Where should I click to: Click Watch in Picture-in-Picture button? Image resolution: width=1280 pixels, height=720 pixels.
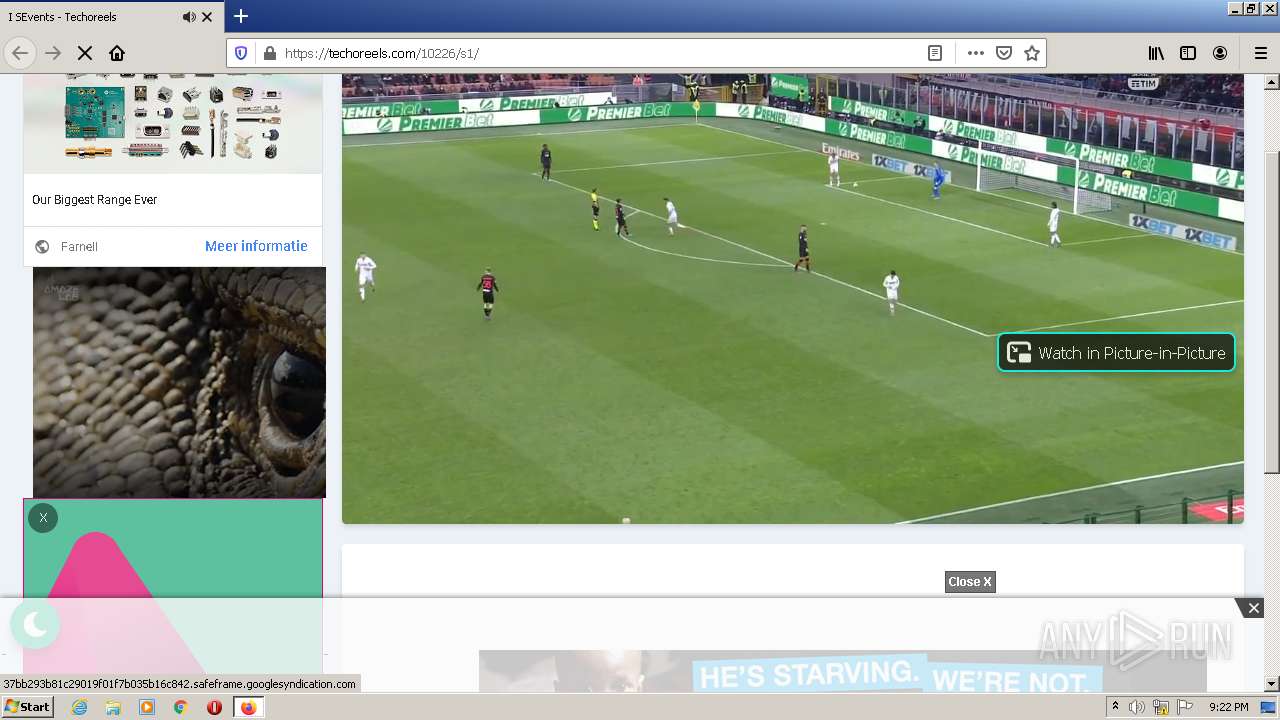[x=1116, y=352]
